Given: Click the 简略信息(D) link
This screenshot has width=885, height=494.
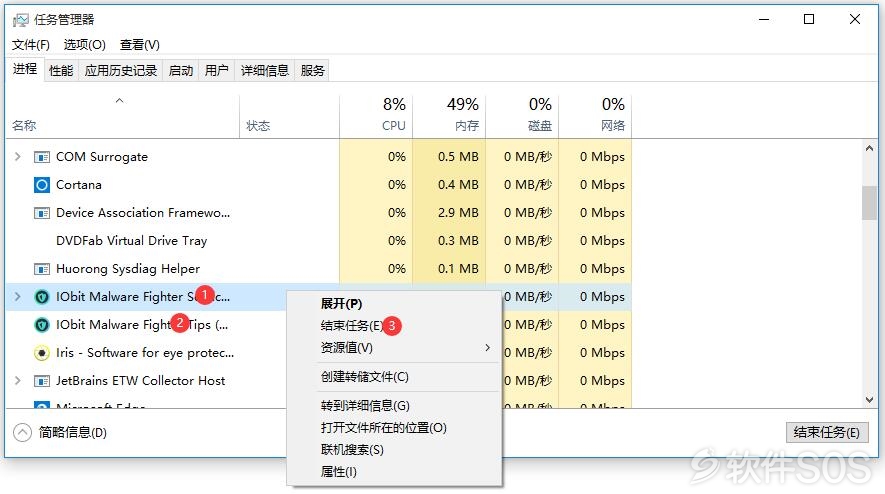Looking at the screenshot, I should coord(73,432).
